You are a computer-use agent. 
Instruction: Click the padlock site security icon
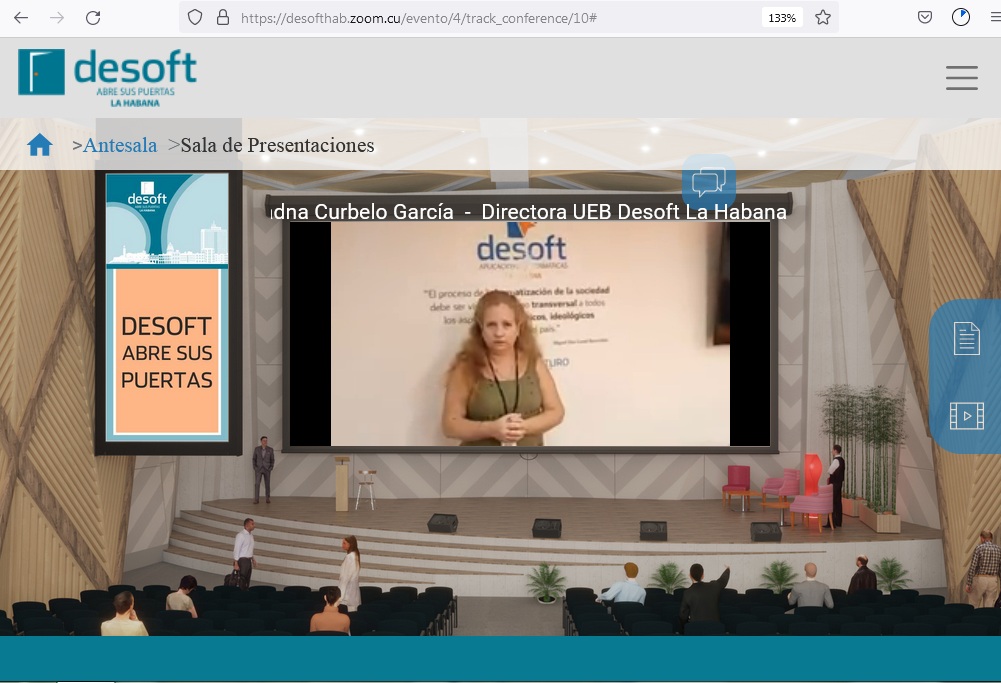pyautogui.click(x=223, y=18)
